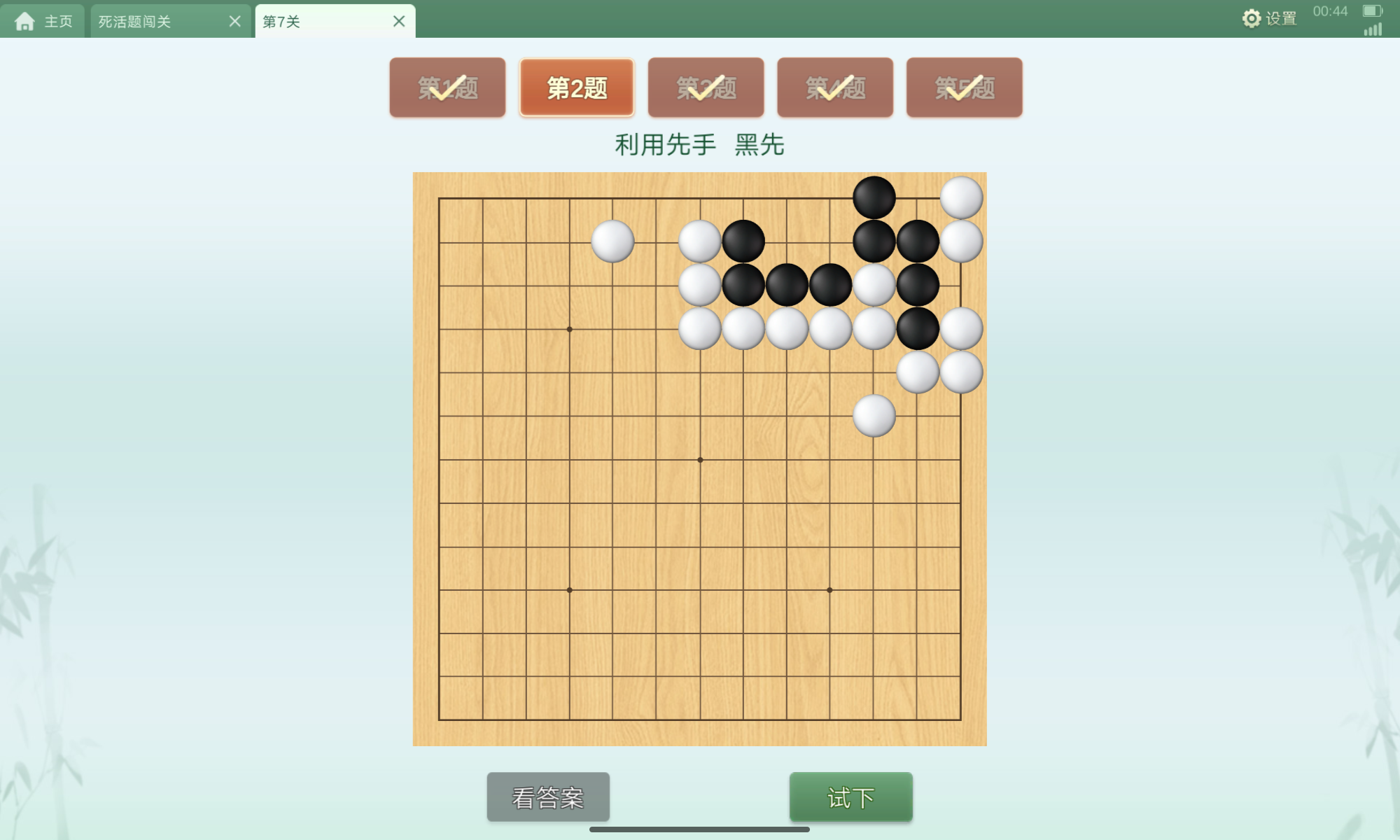The height and width of the screenshot is (840, 1400).
Task: Click 看答案 to view the answer
Action: [548, 797]
